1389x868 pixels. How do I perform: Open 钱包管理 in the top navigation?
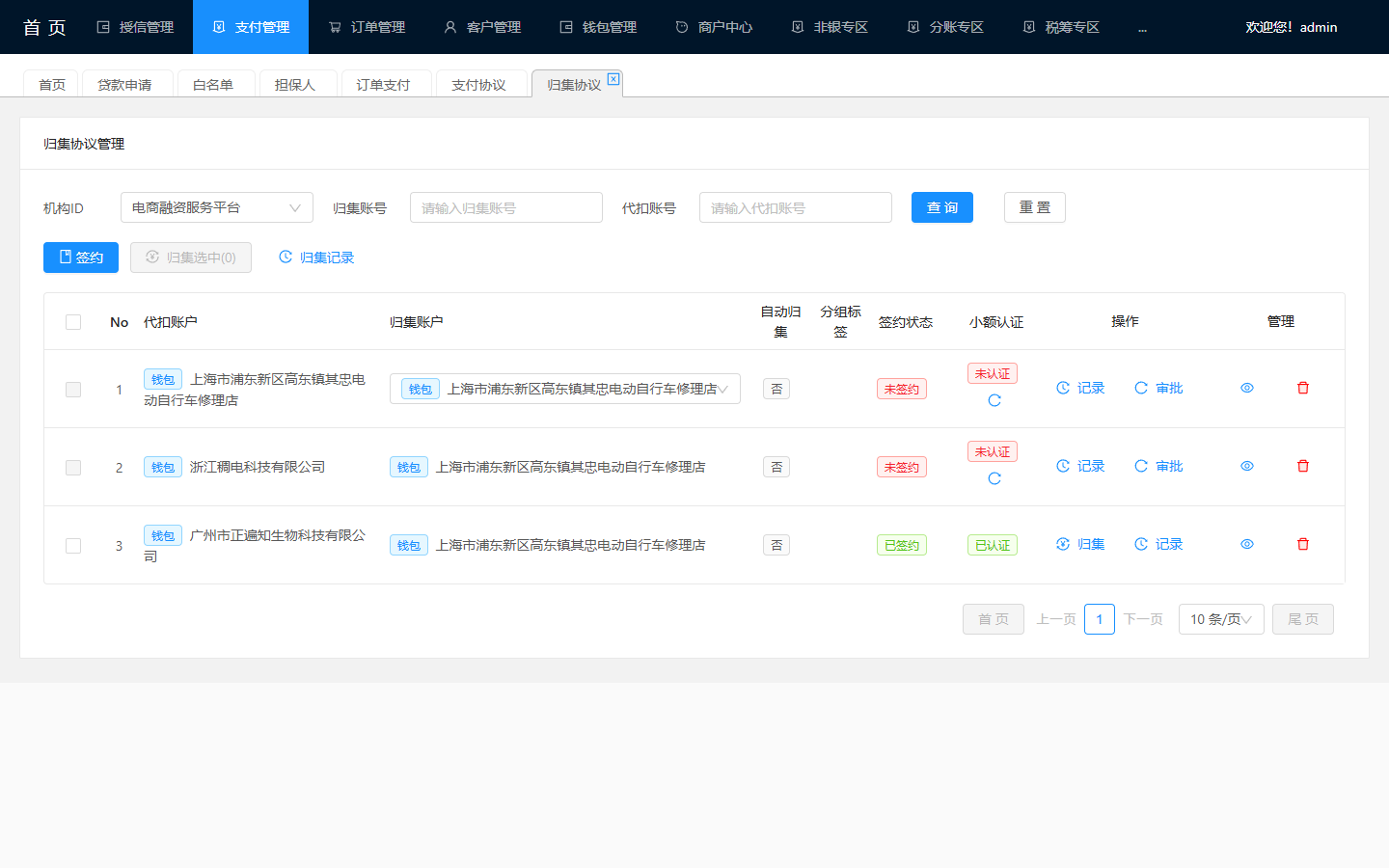tap(598, 27)
